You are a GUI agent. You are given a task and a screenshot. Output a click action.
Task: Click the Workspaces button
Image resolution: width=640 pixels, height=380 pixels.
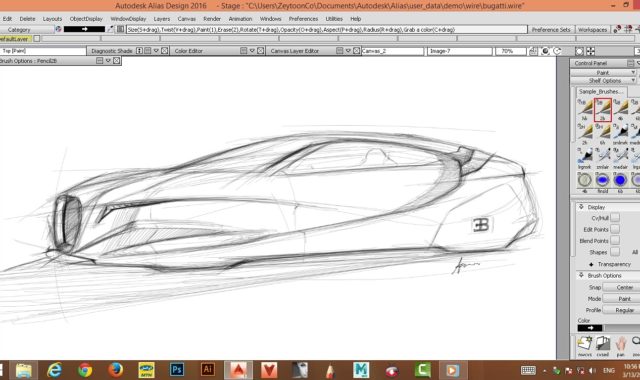592,29
